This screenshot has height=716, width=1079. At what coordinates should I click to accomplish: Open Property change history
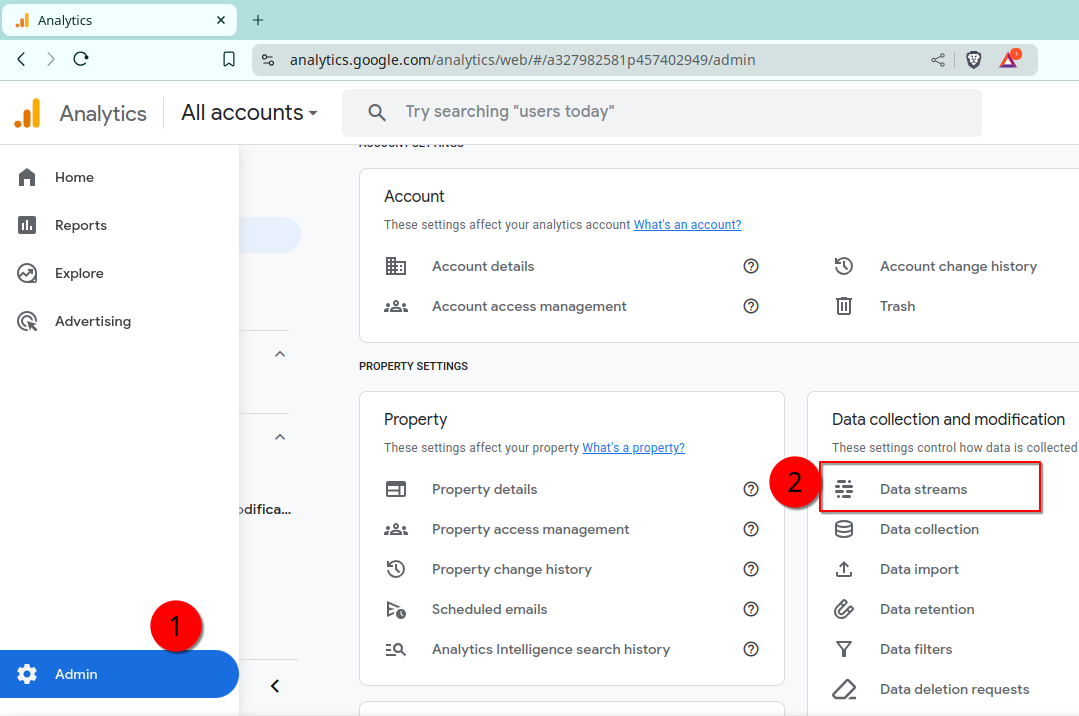pyautogui.click(x=512, y=569)
